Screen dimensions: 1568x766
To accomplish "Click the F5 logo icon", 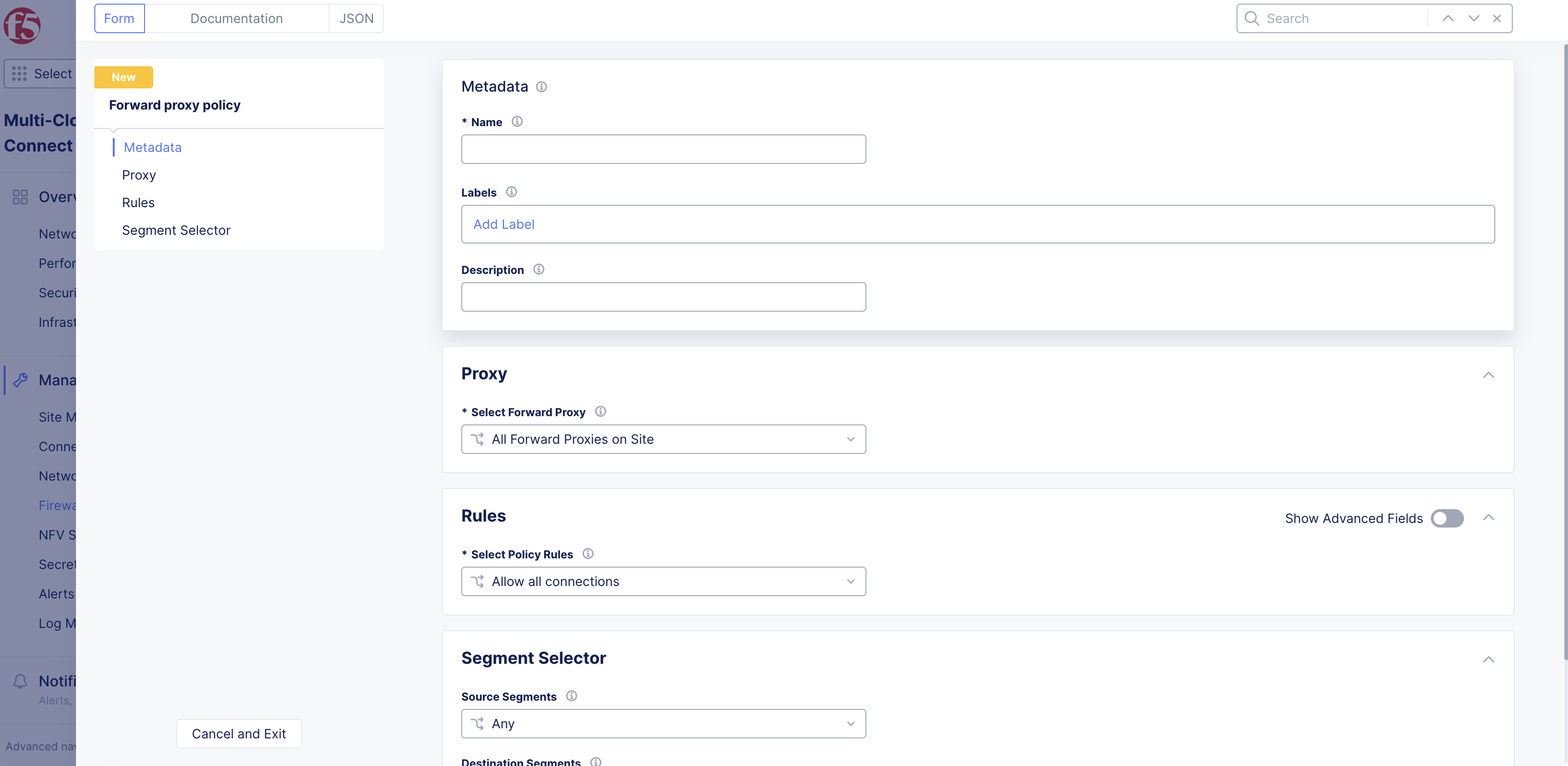I will (22, 26).
